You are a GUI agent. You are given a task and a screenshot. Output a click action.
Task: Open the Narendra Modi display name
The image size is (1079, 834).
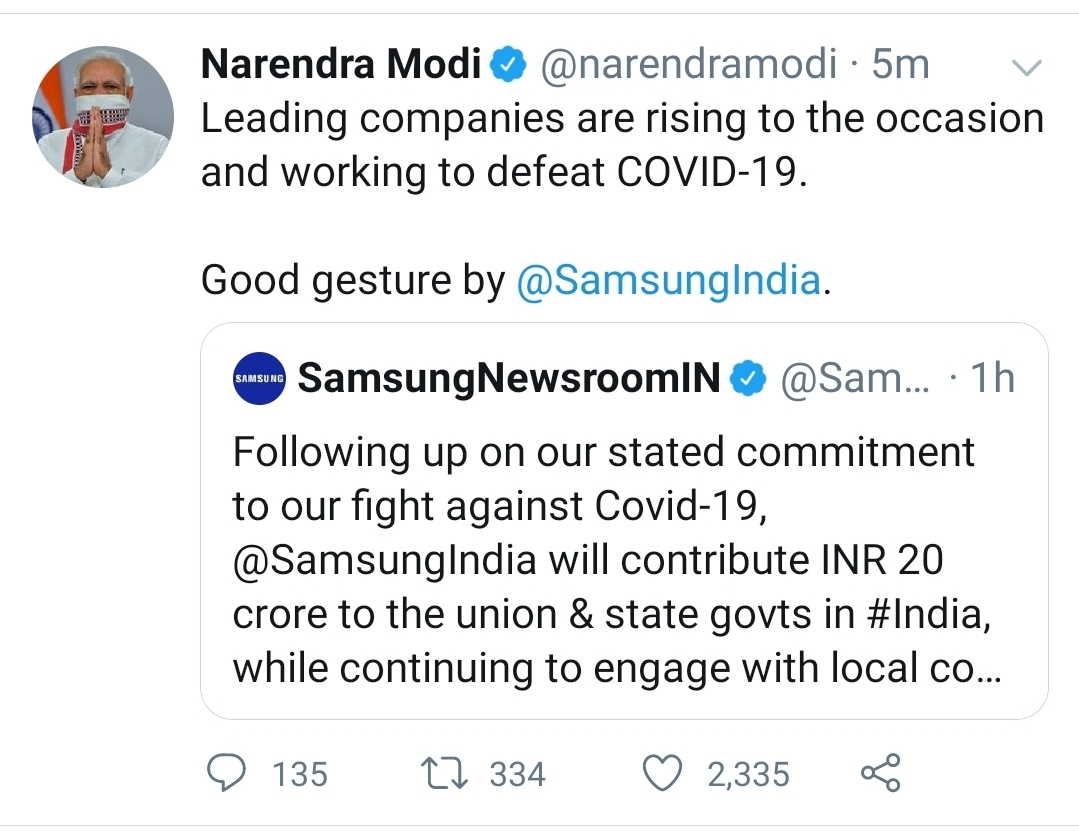pyautogui.click(x=341, y=64)
